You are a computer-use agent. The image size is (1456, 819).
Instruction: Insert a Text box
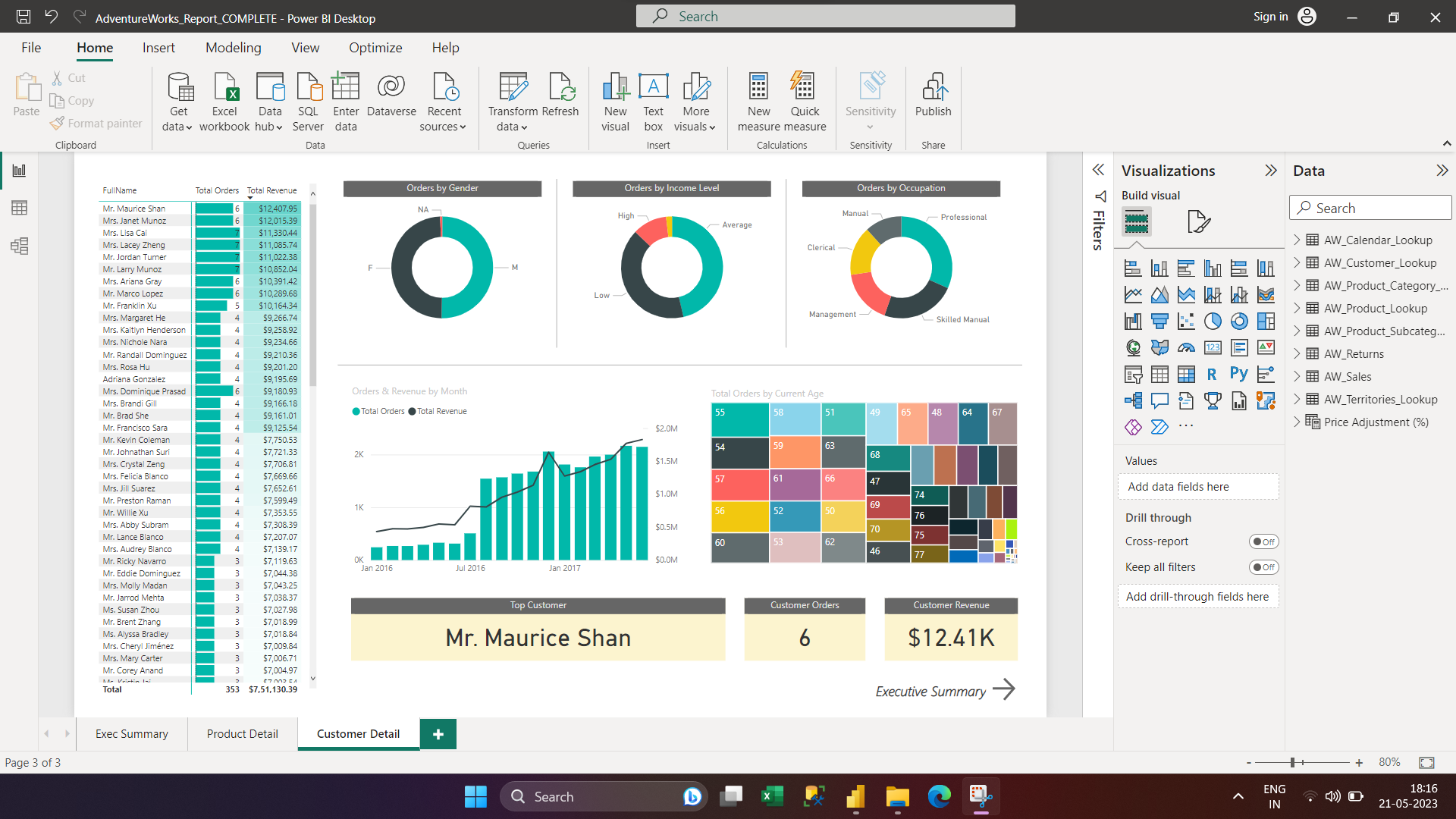tap(654, 102)
